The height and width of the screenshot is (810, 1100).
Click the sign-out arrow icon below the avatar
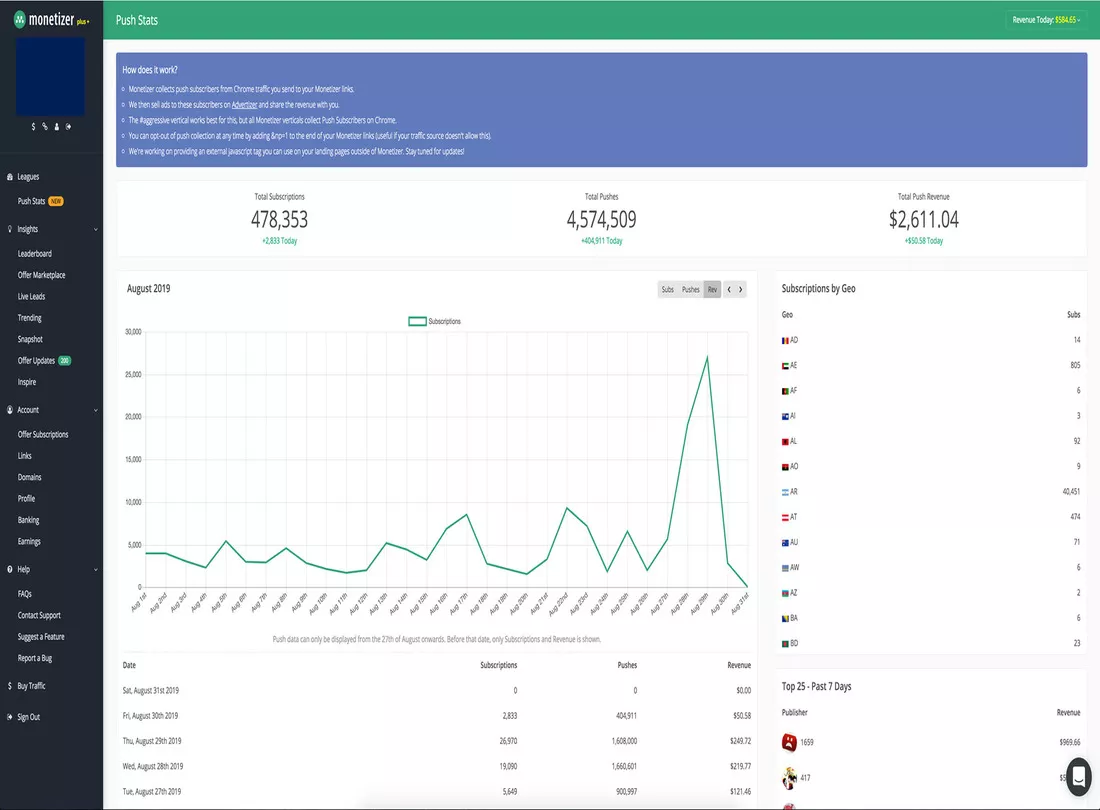tap(68, 127)
